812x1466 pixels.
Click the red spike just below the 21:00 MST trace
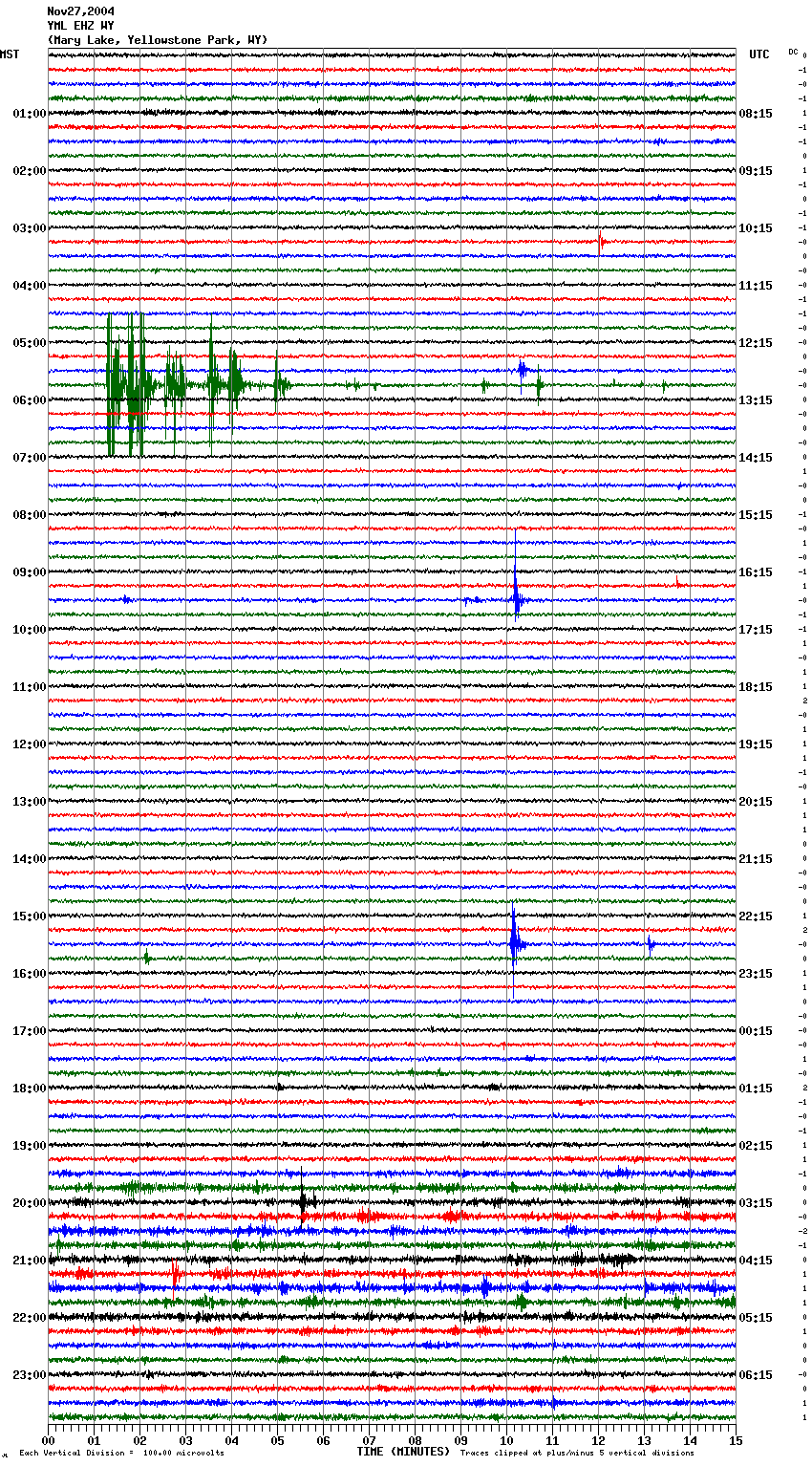pos(175,1272)
